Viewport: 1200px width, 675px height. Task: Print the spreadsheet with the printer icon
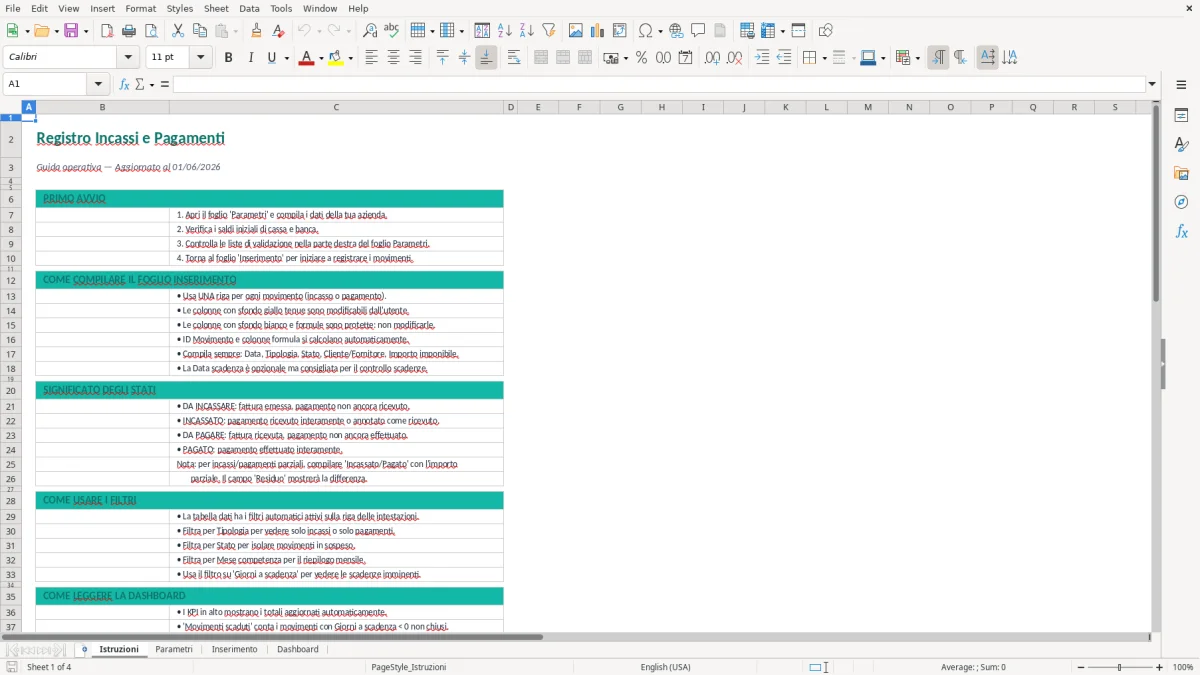coord(129,31)
